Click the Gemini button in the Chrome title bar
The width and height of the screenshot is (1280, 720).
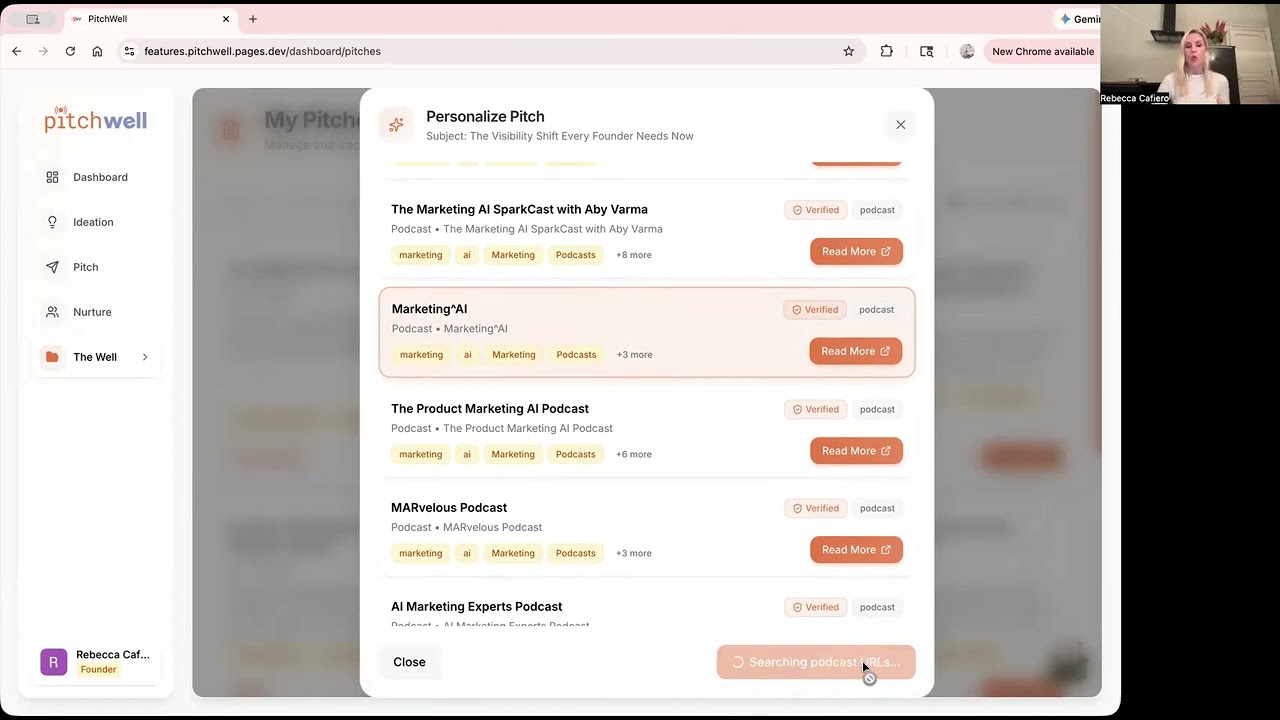click(1078, 19)
